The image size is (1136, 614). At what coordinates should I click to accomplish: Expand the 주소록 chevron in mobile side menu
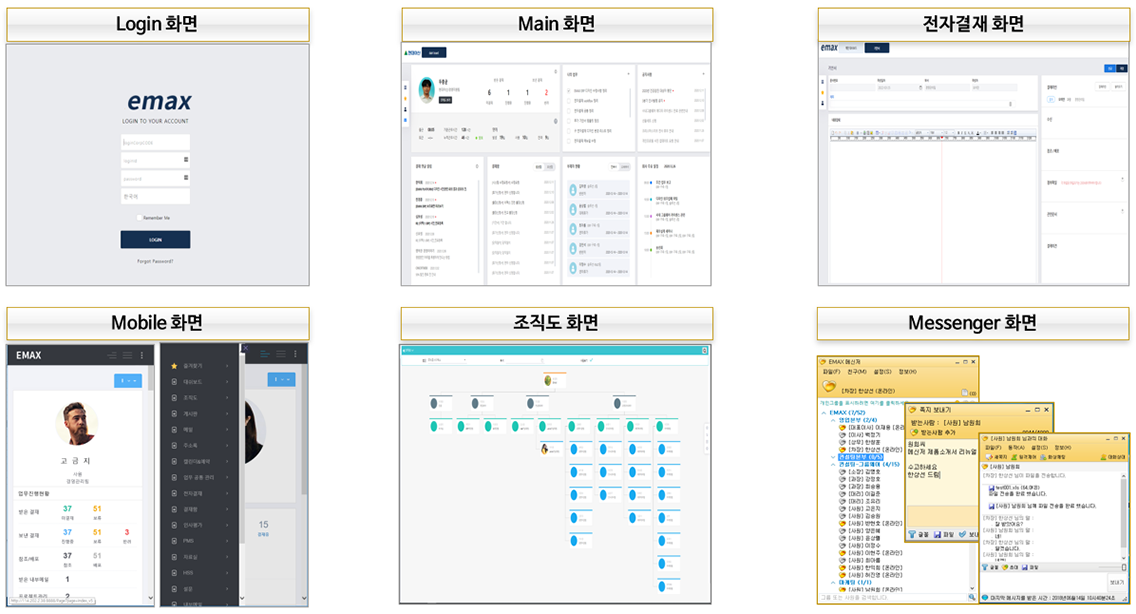click(227, 446)
